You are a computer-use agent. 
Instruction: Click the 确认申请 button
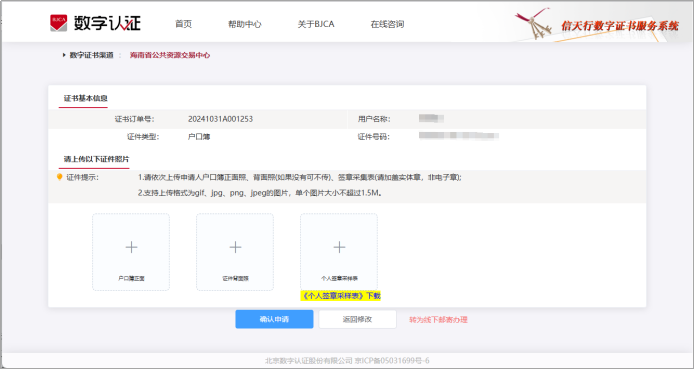tap(274, 319)
